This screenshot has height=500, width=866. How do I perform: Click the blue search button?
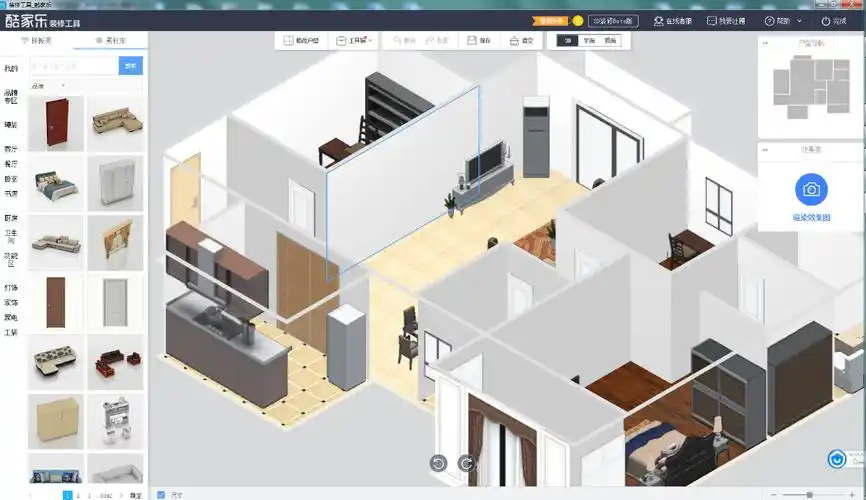(130, 66)
